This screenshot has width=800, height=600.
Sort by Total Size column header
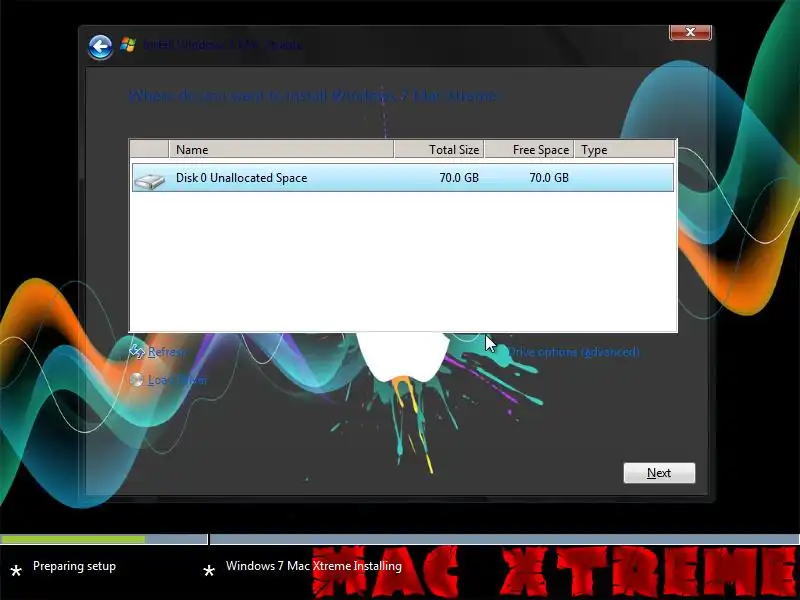coord(439,149)
